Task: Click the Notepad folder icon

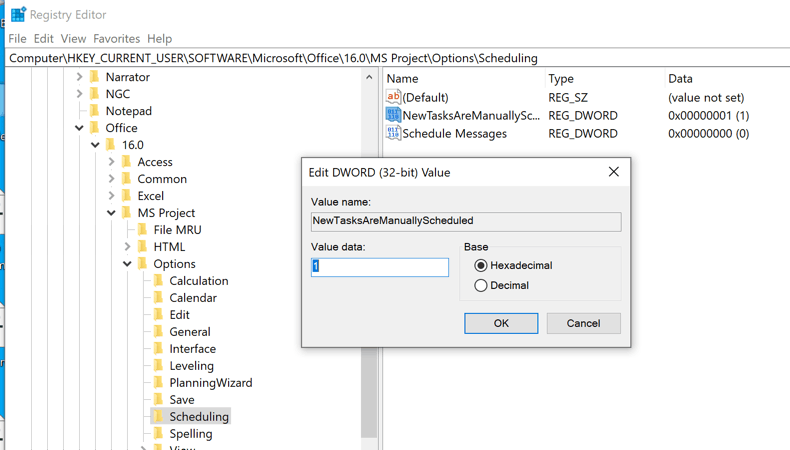Action: click(x=95, y=111)
